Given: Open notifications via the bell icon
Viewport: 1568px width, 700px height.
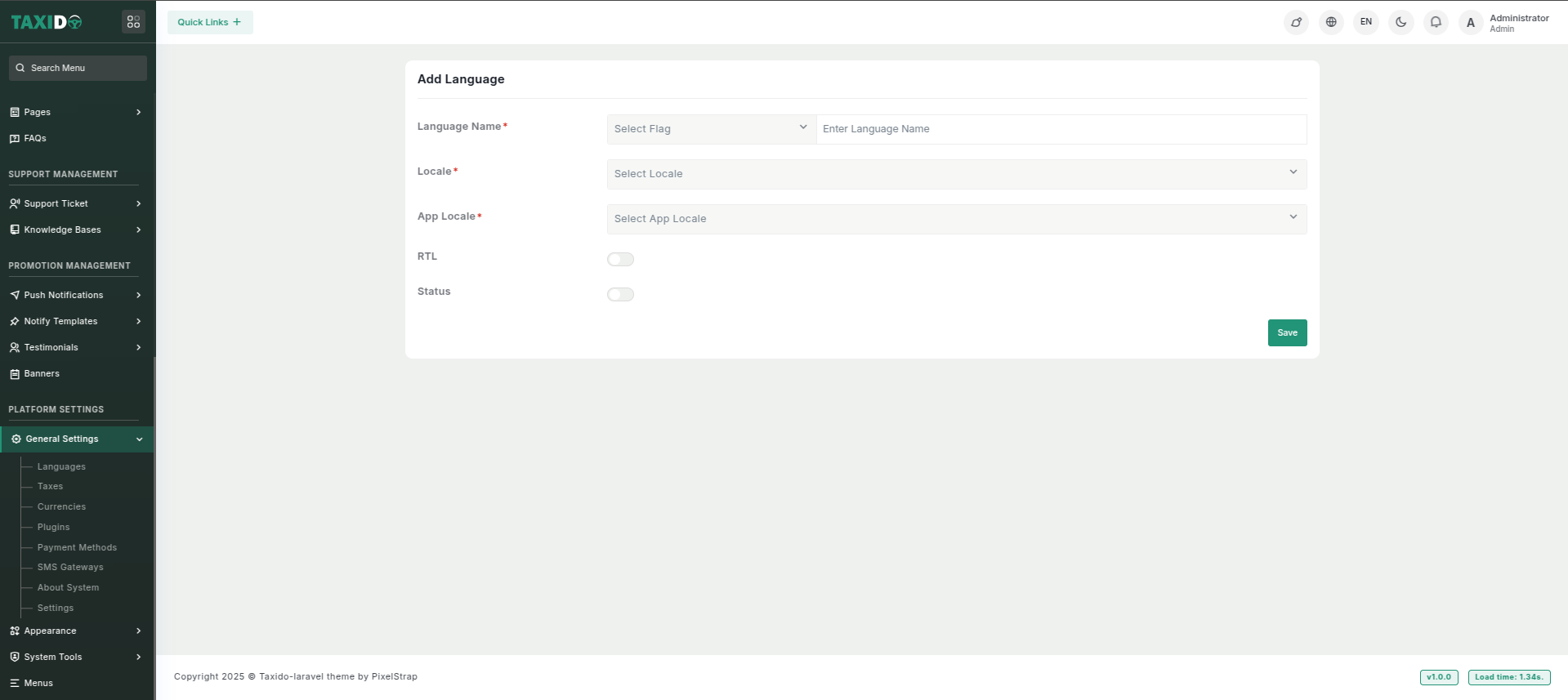Looking at the screenshot, I should [1436, 22].
